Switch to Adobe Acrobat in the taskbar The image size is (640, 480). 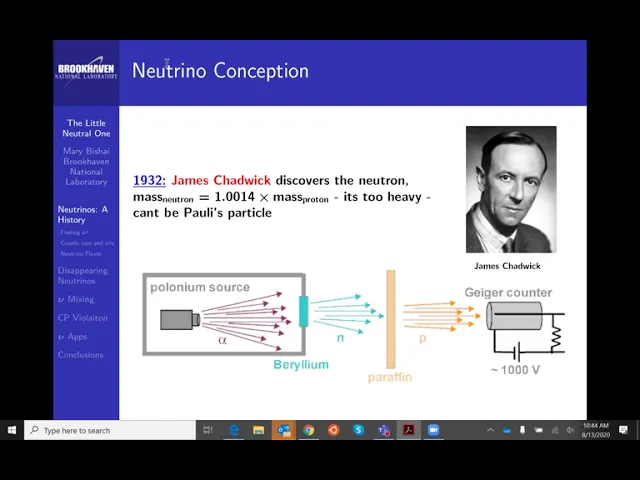point(409,430)
